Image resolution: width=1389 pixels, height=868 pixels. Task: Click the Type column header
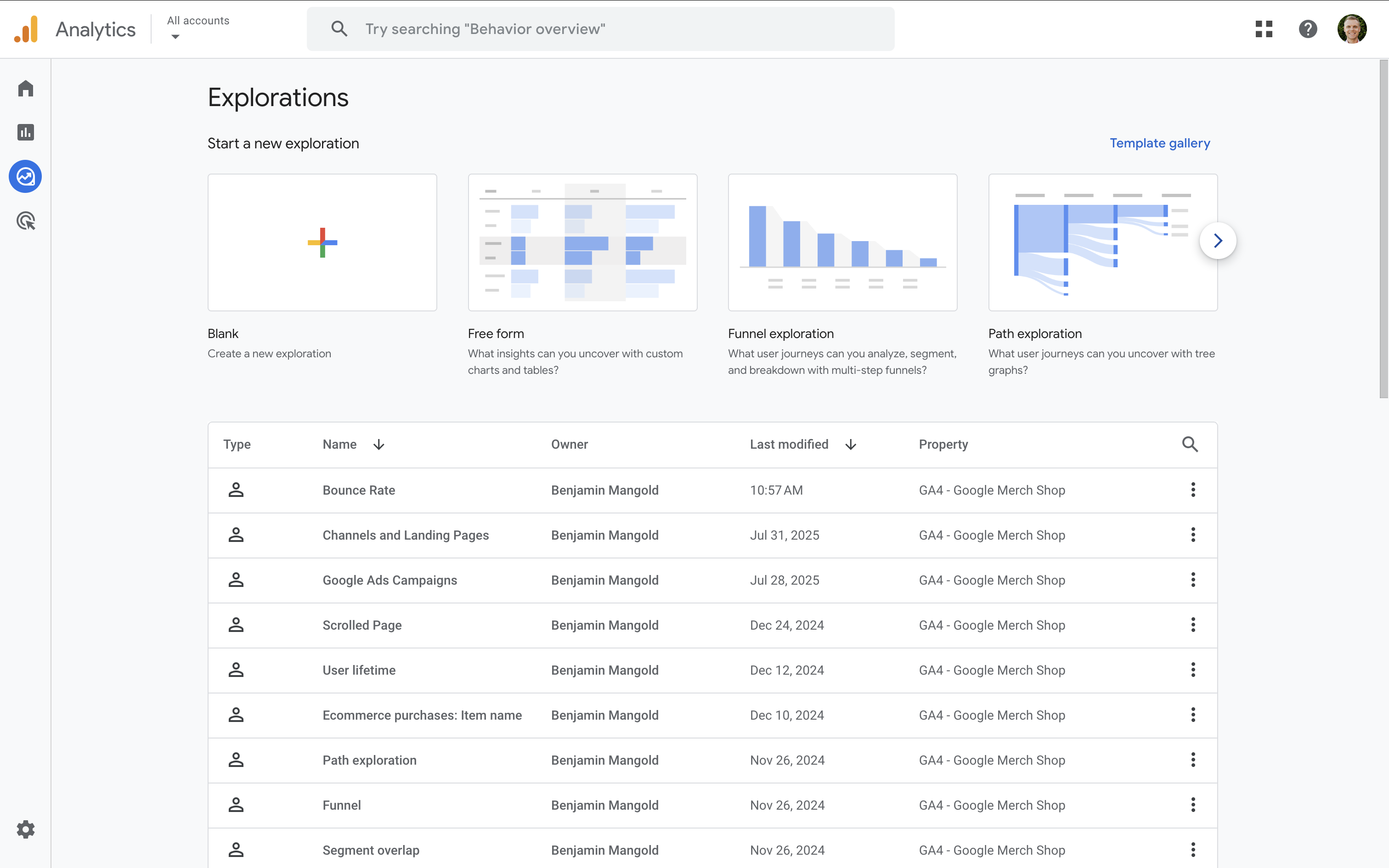coord(237,445)
